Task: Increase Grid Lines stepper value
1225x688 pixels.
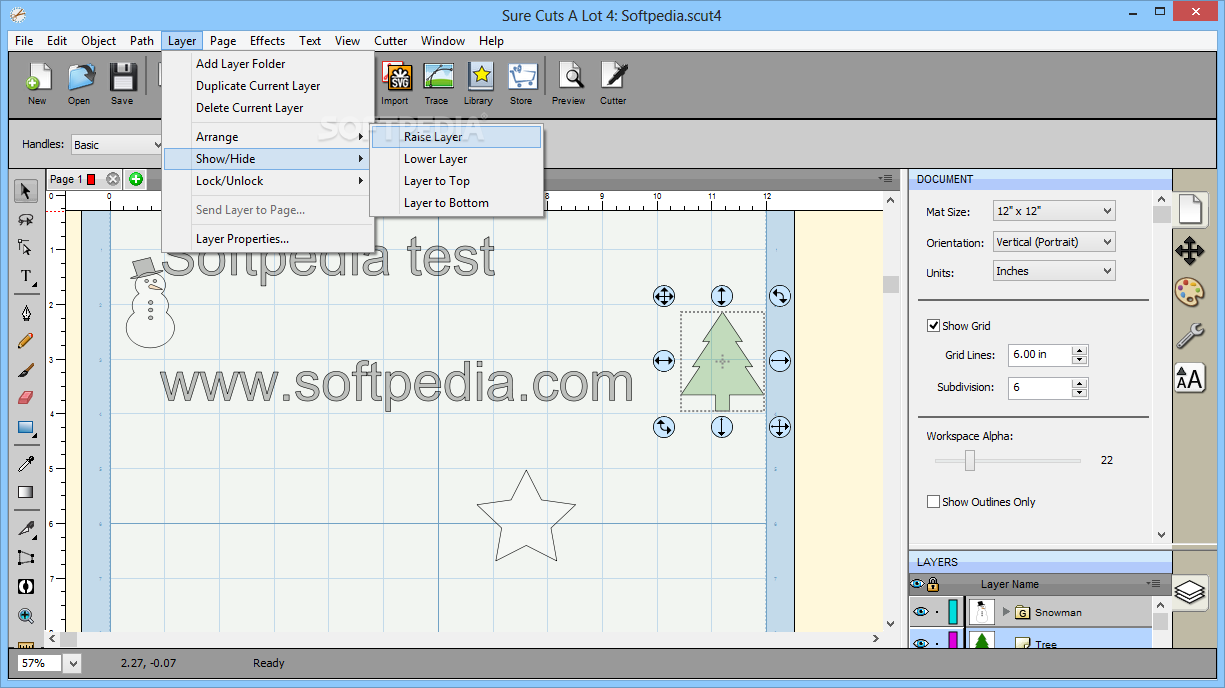Action: point(1079,350)
